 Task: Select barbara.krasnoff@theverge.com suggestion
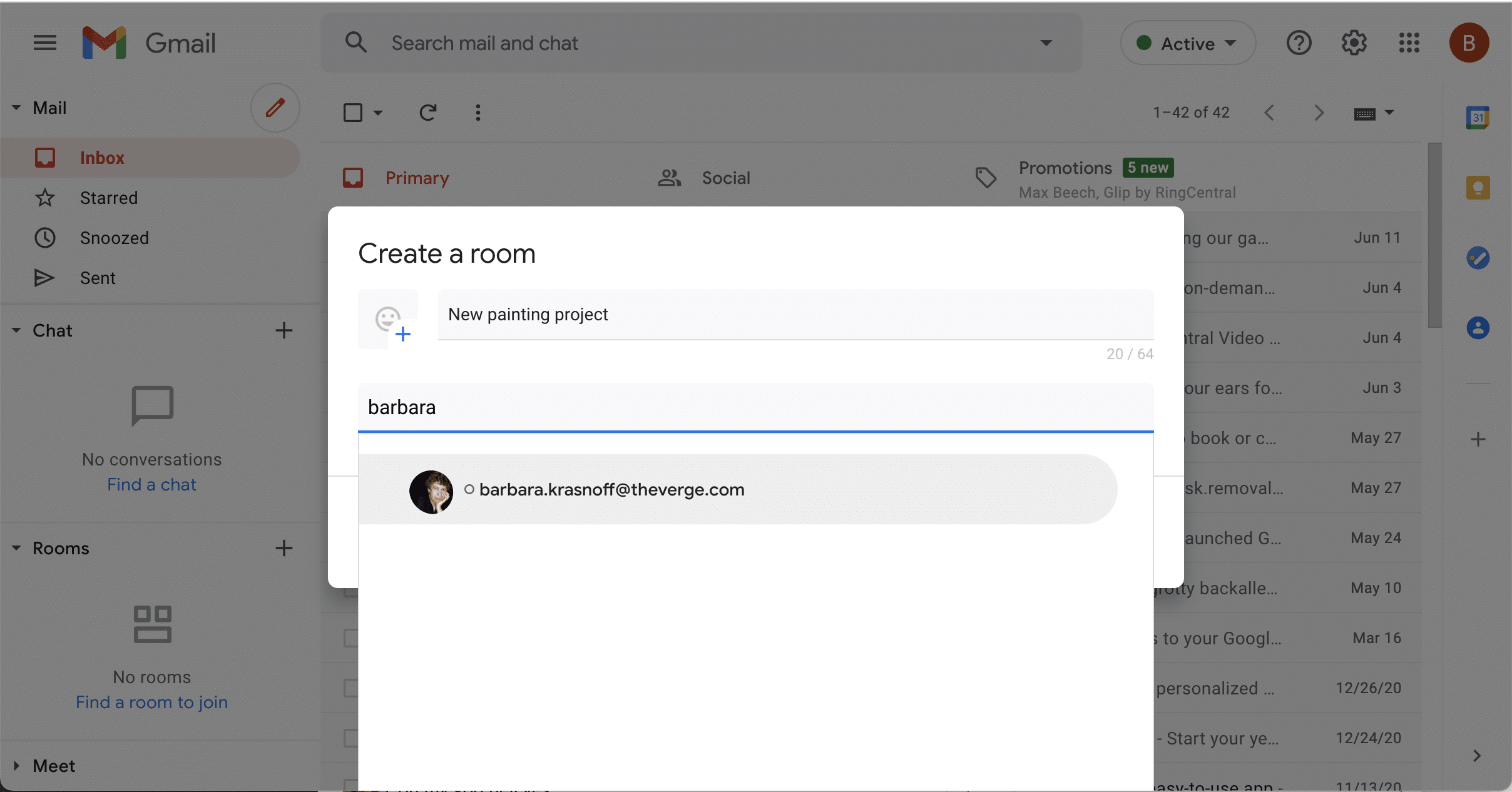(x=611, y=490)
